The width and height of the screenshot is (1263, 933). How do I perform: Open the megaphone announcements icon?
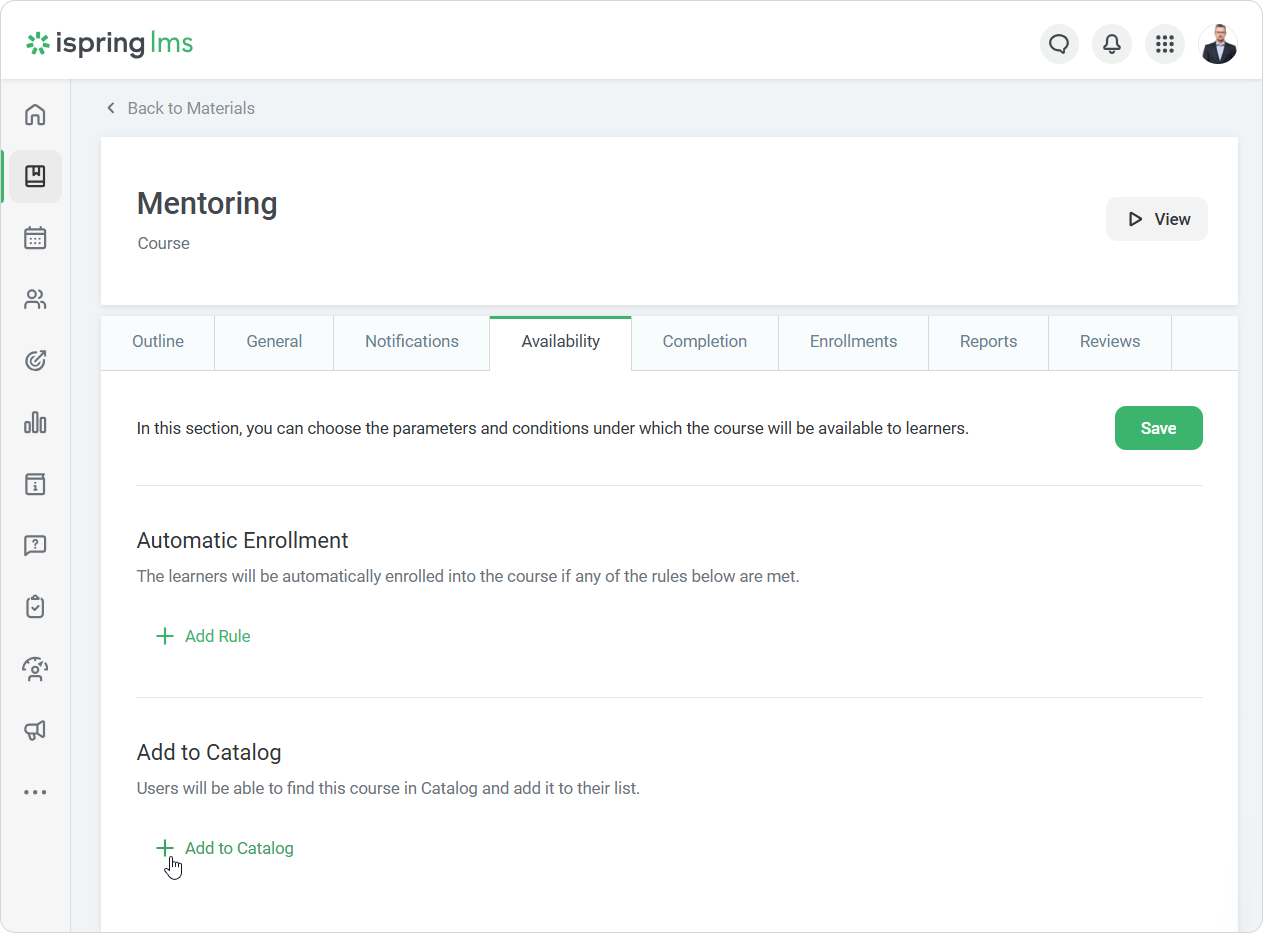pyautogui.click(x=35, y=731)
